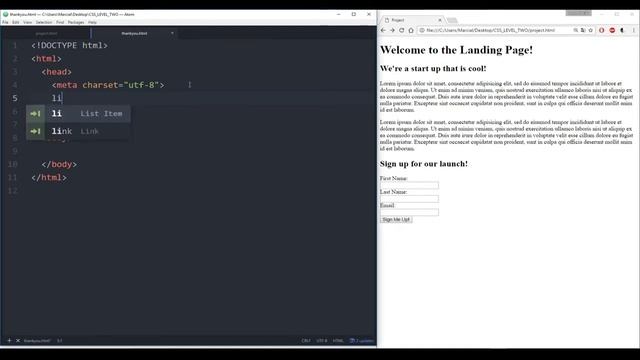Bookmark this page with the star icon

(590, 30)
